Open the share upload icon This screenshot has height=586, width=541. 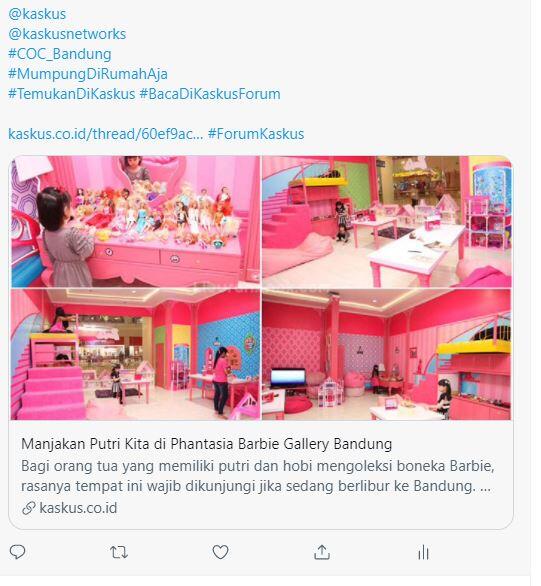coord(322,552)
